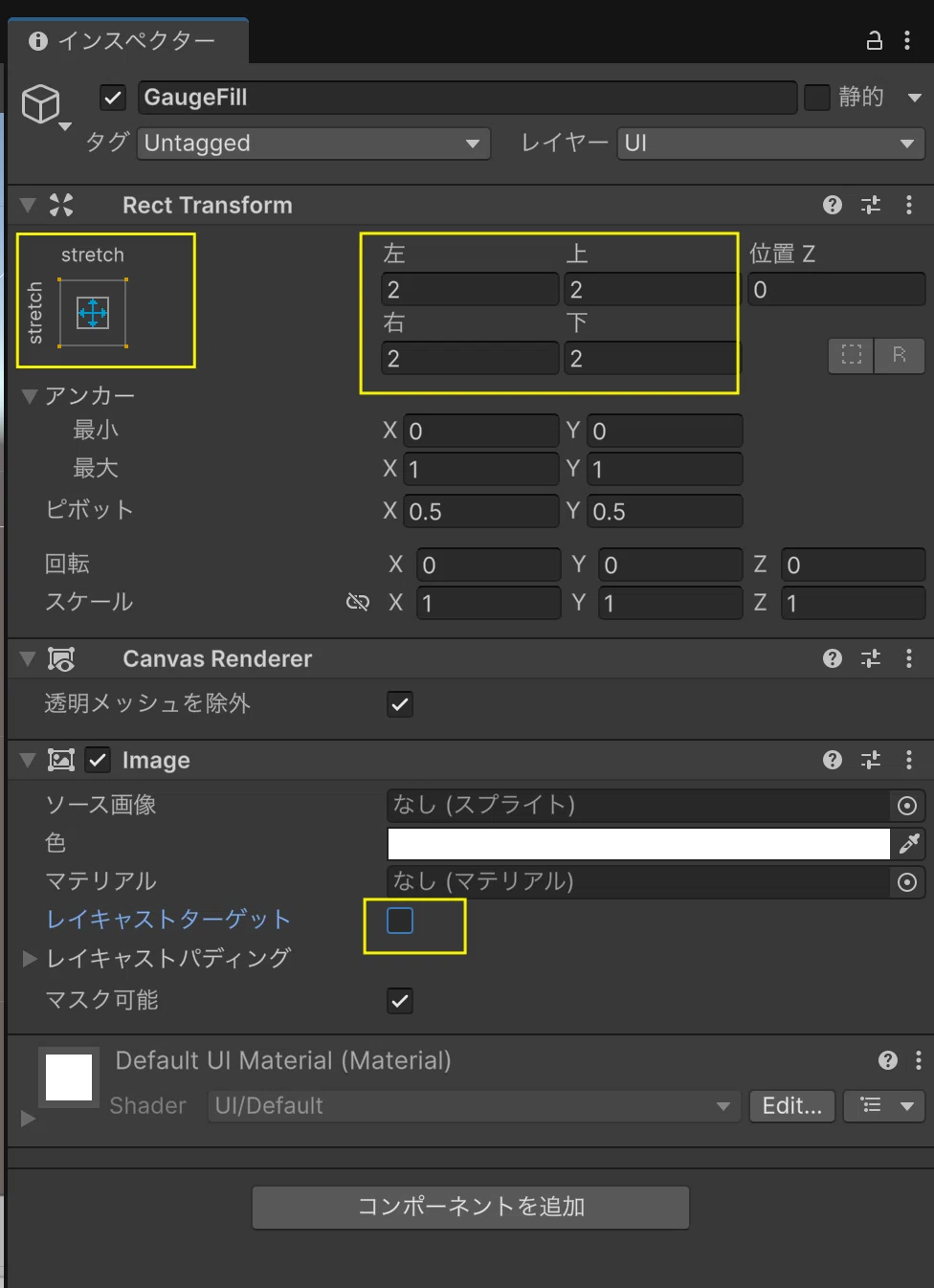Toggle the マスク可能 checkbox

(400, 1001)
